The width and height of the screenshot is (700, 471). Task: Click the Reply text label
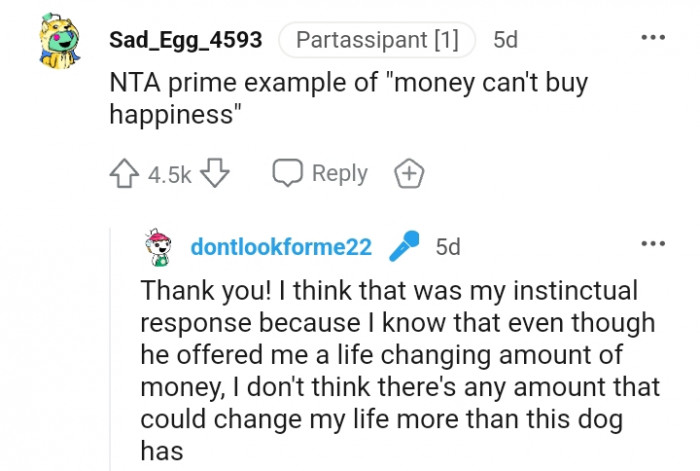point(340,173)
